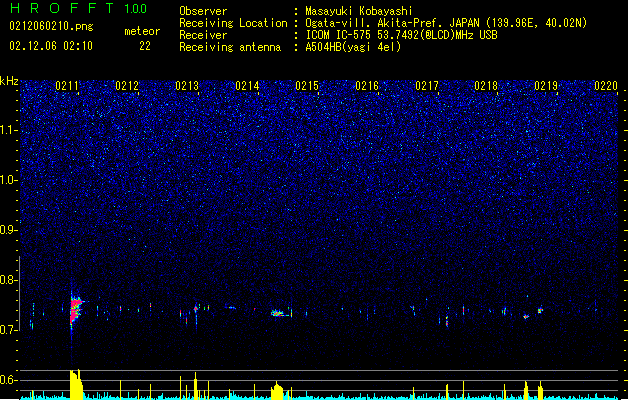Viewport: 629px width, 400px height.
Task: Click the kHz axis unit label
Action: click(9, 81)
